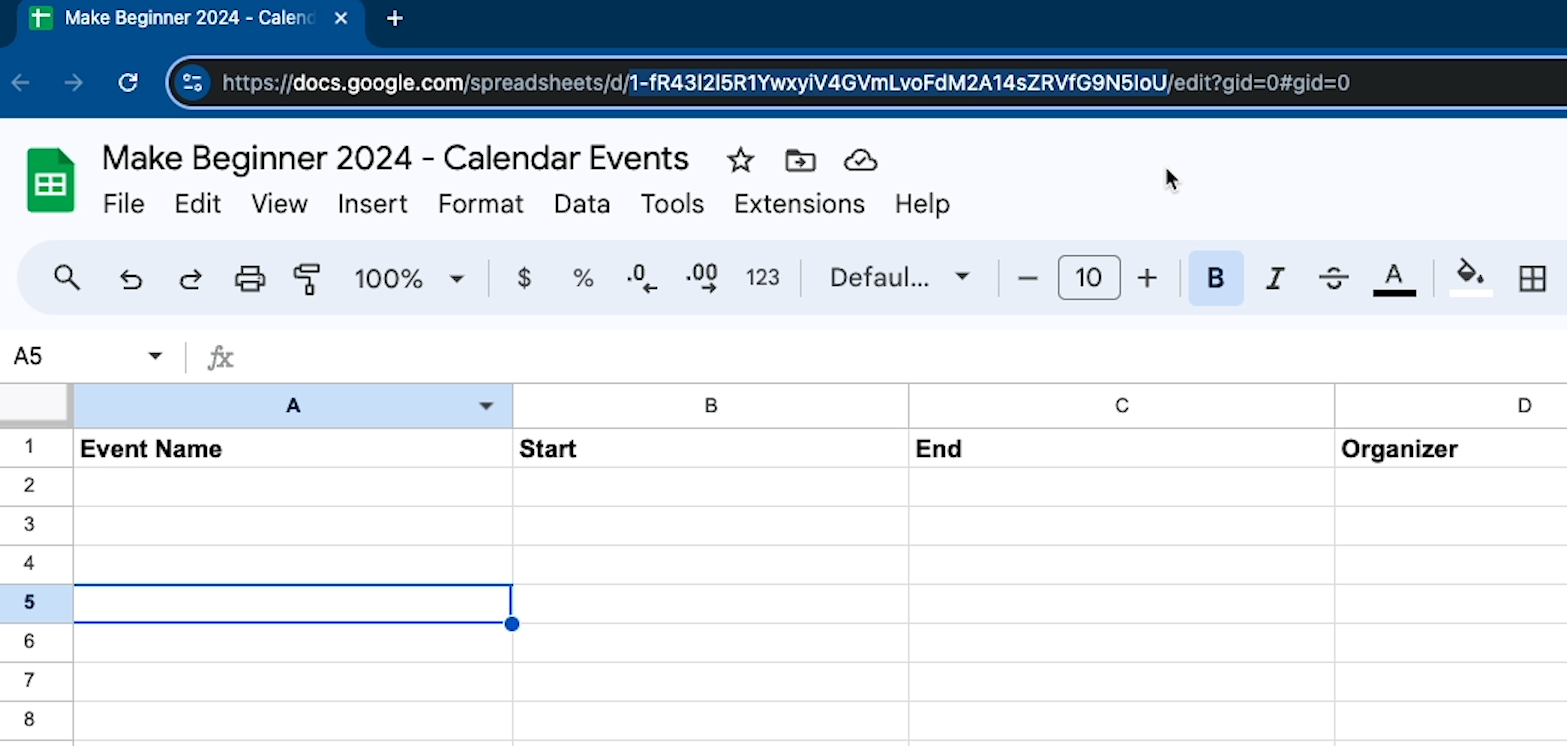This screenshot has height=746, width=1567.
Task: Select the Organizer header cell
Action: 1452,448
